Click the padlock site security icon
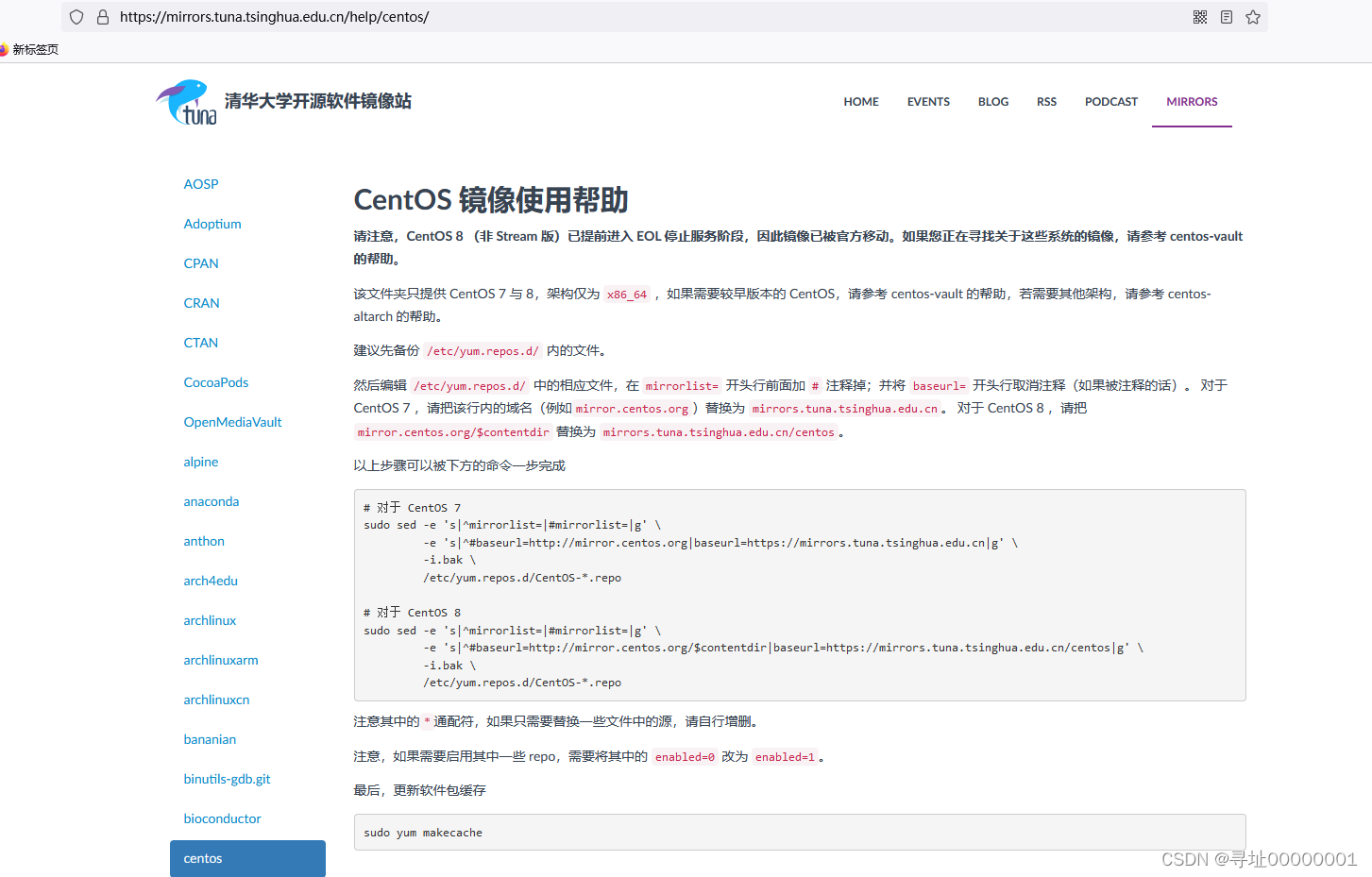This screenshot has height=877, width=1372. 103,17
